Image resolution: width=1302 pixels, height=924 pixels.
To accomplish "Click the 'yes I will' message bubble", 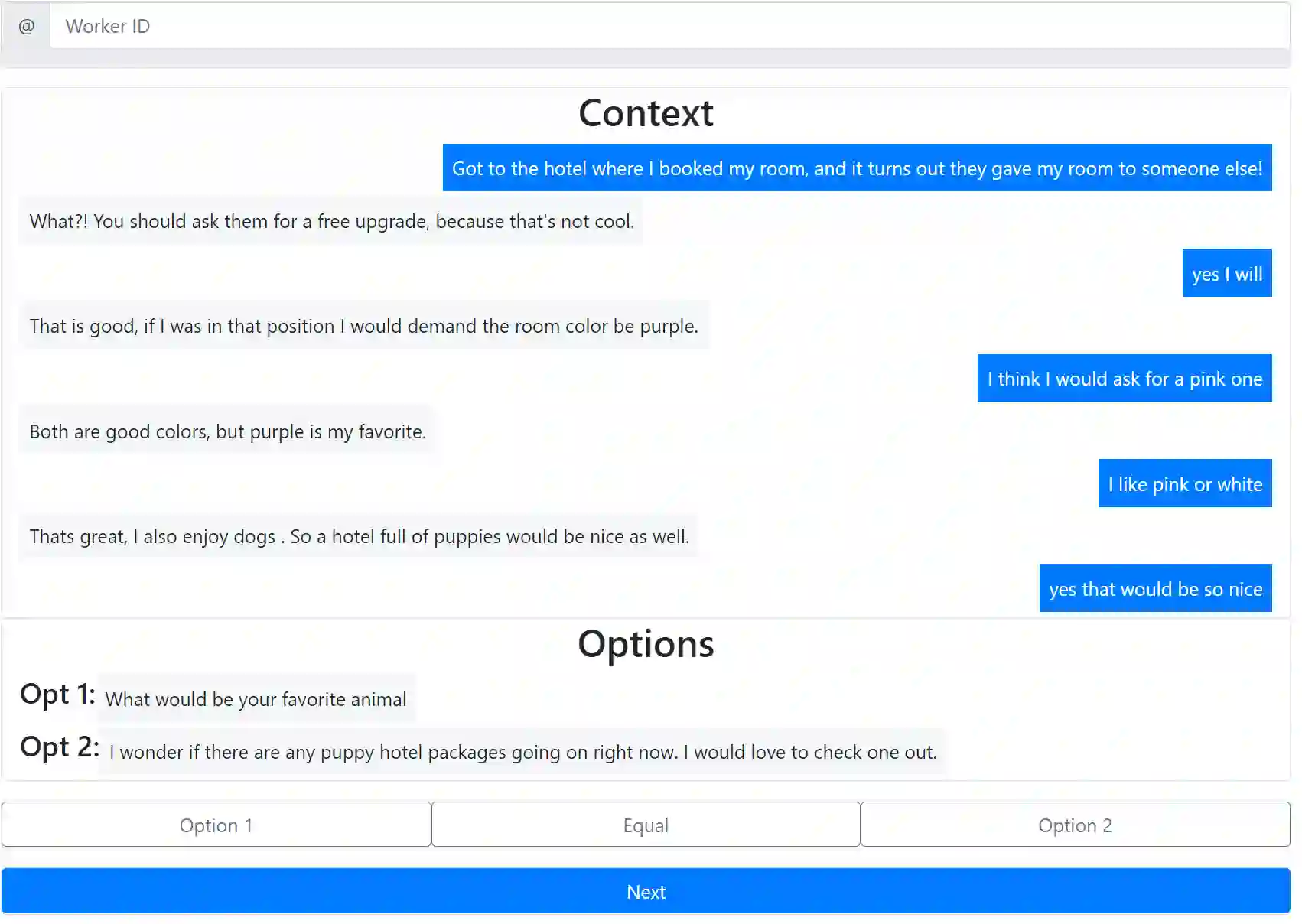I will click(x=1226, y=274).
